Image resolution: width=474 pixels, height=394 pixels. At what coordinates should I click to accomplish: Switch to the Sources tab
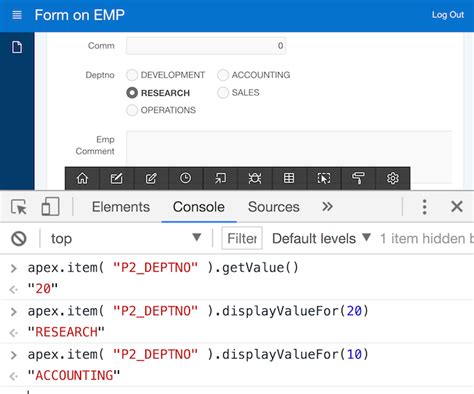pyautogui.click(x=274, y=207)
